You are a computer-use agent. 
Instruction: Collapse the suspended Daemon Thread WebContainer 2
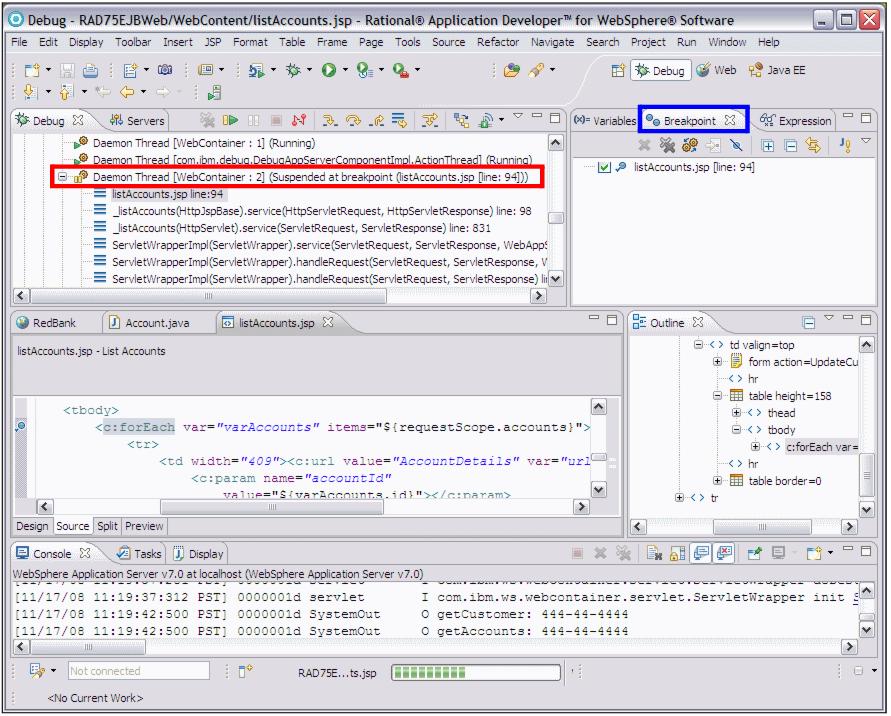click(62, 177)
